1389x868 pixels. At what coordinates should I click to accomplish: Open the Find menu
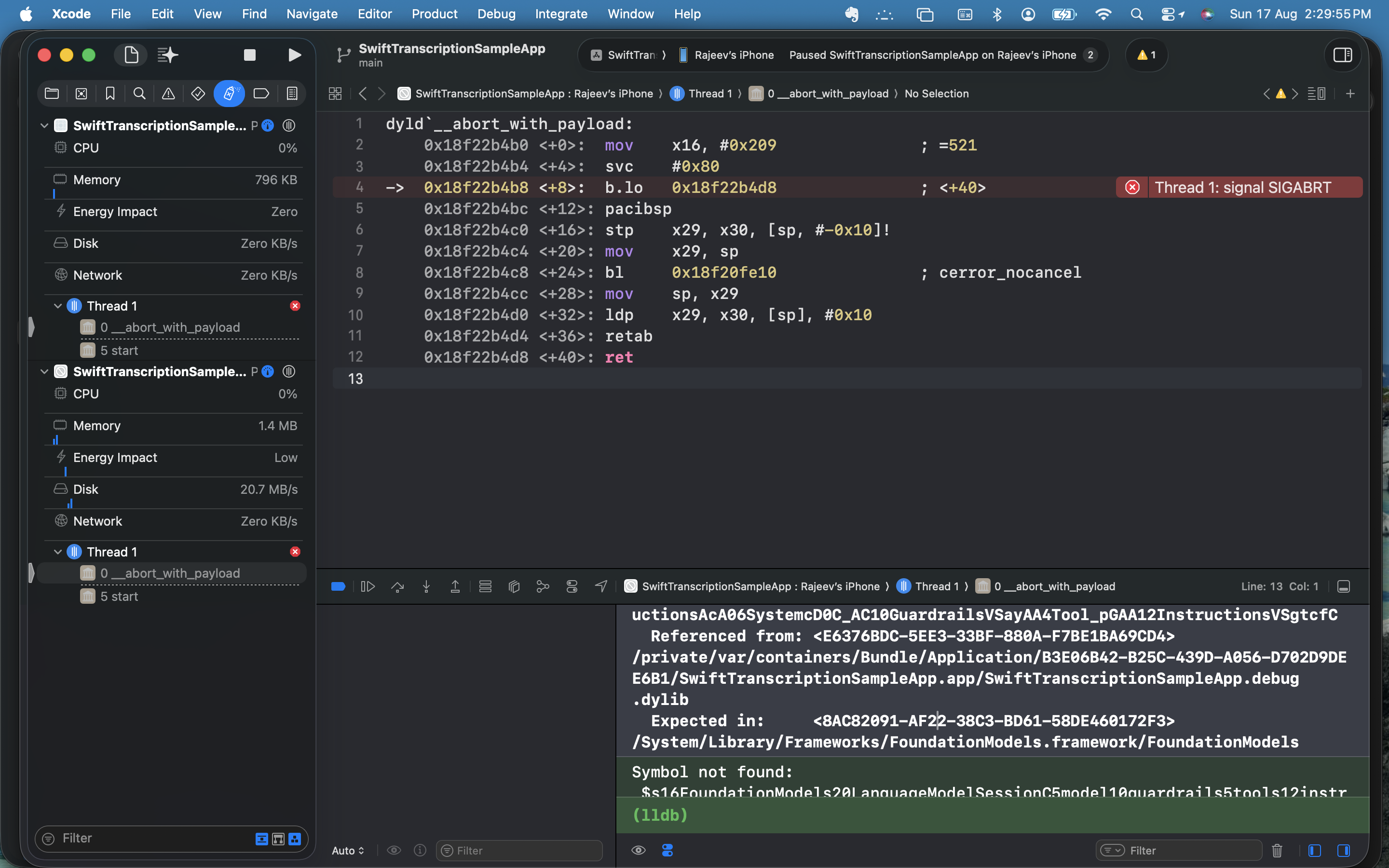pos(254,14)
